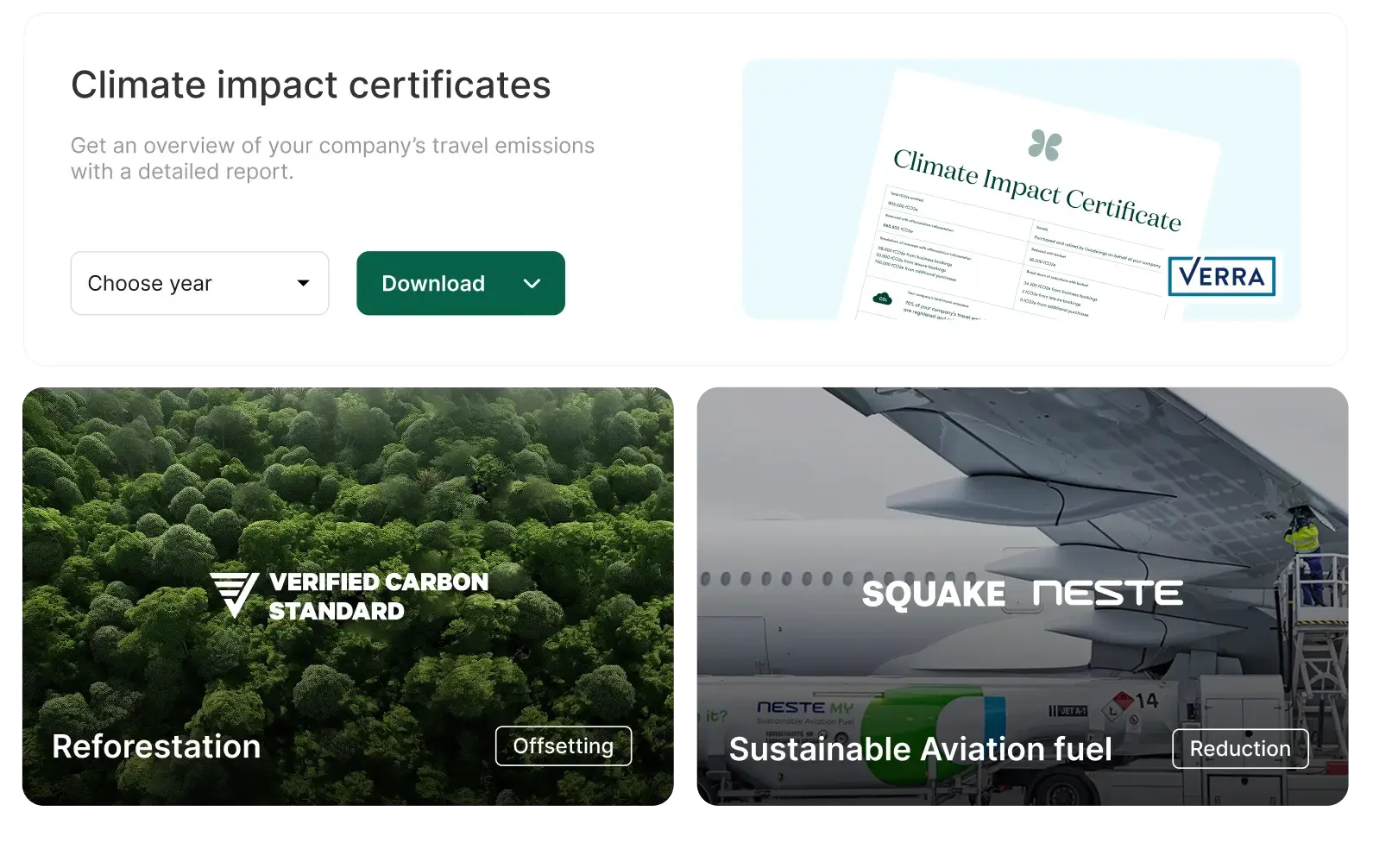This screenshot has height=868, width=1373.
Task: Click the Climate Impact Certificate preview image
Action: pos(1022,190)
